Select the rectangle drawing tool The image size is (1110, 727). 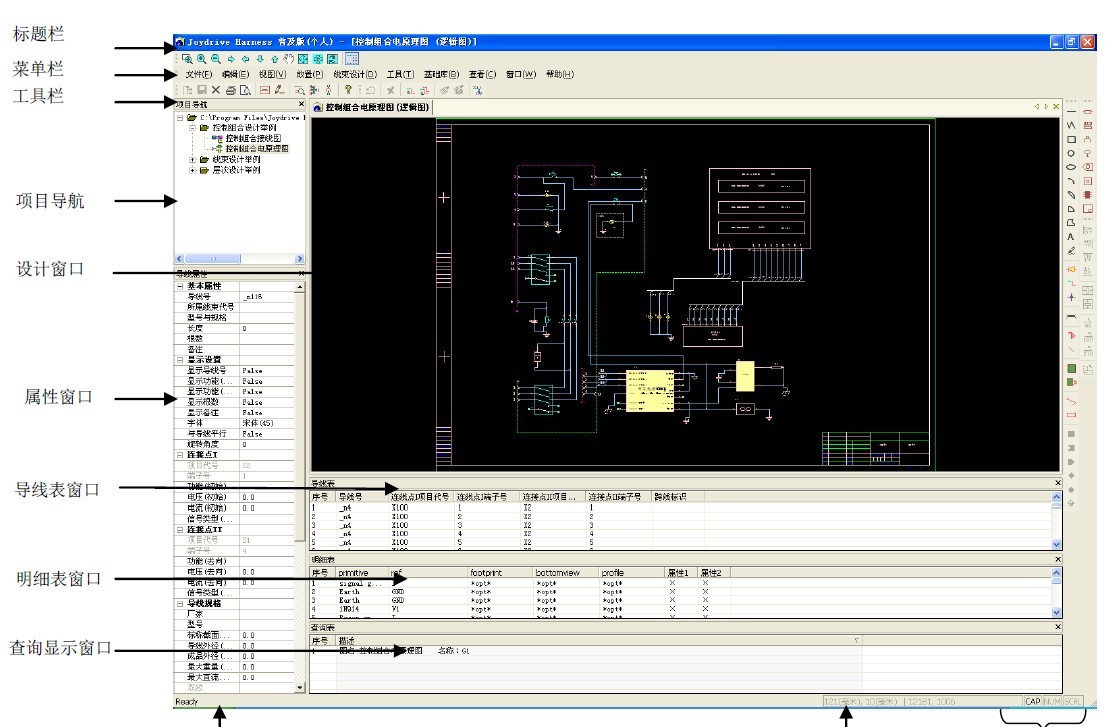tap(1071, 140)
